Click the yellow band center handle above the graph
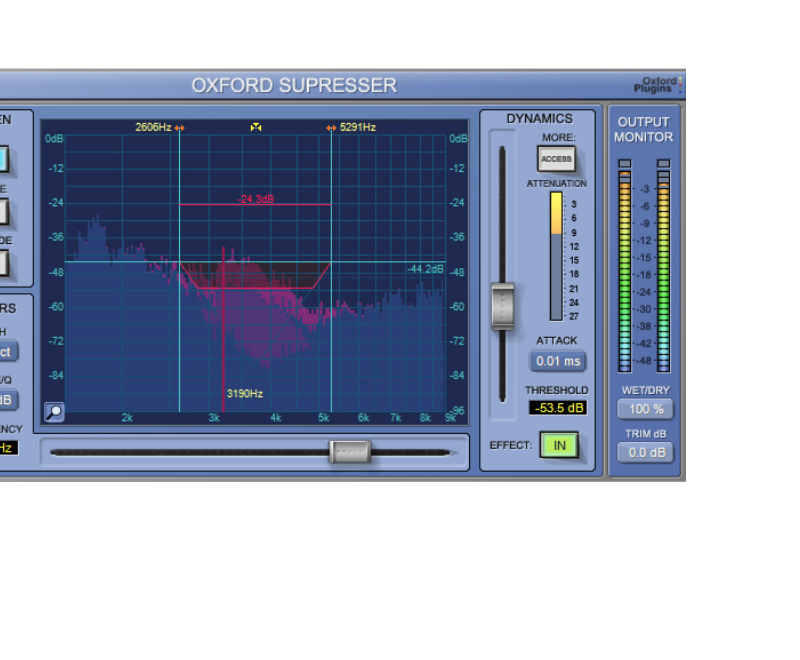This screenshot has width=800, height=660. (x=256, y=127)
